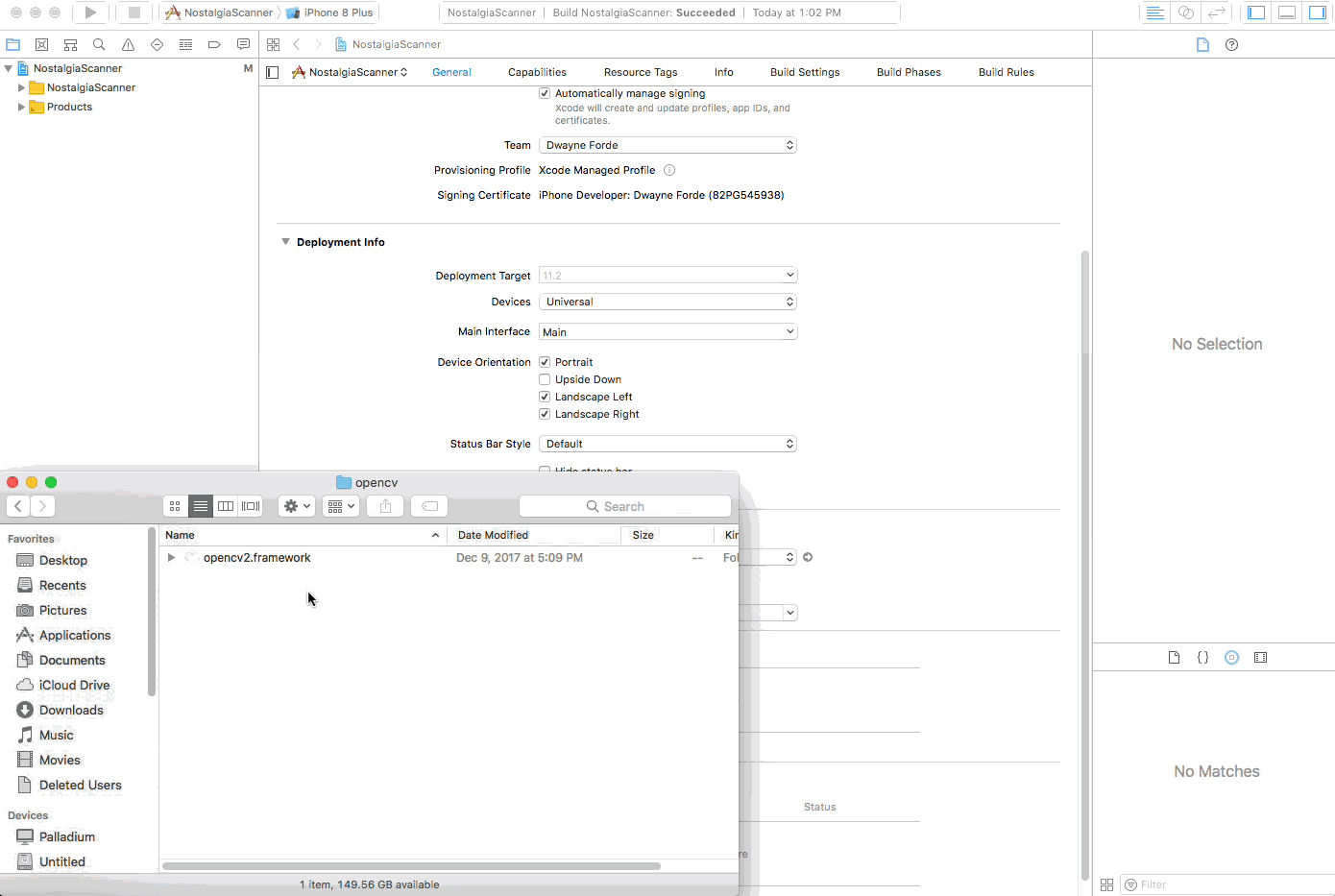Switch to the Build Settings tab
Viewport: 1335px width, 896px height.
click(x=805, y=72)
